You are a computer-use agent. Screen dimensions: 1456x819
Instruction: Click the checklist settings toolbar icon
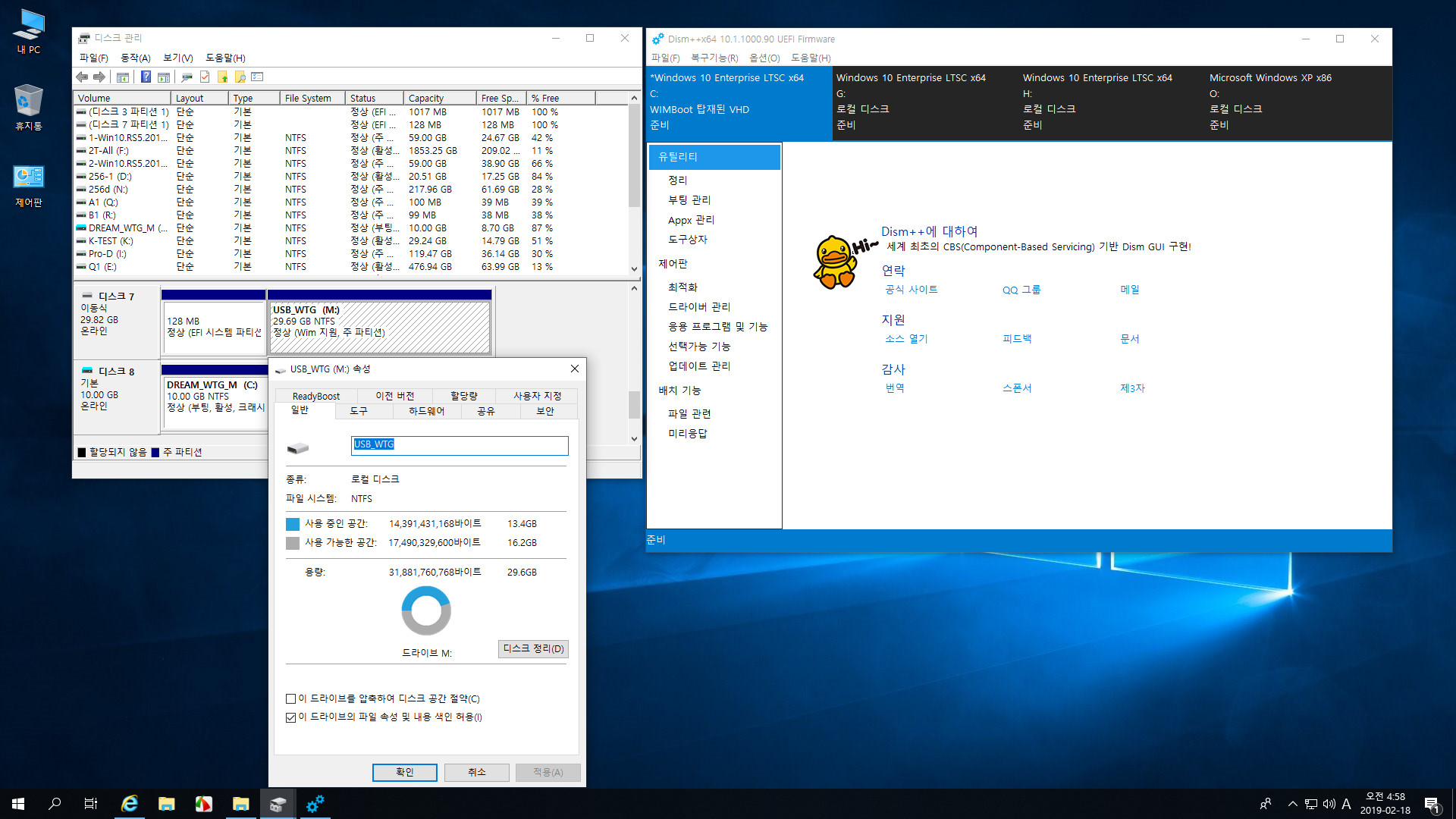click(x=257, y=77)
